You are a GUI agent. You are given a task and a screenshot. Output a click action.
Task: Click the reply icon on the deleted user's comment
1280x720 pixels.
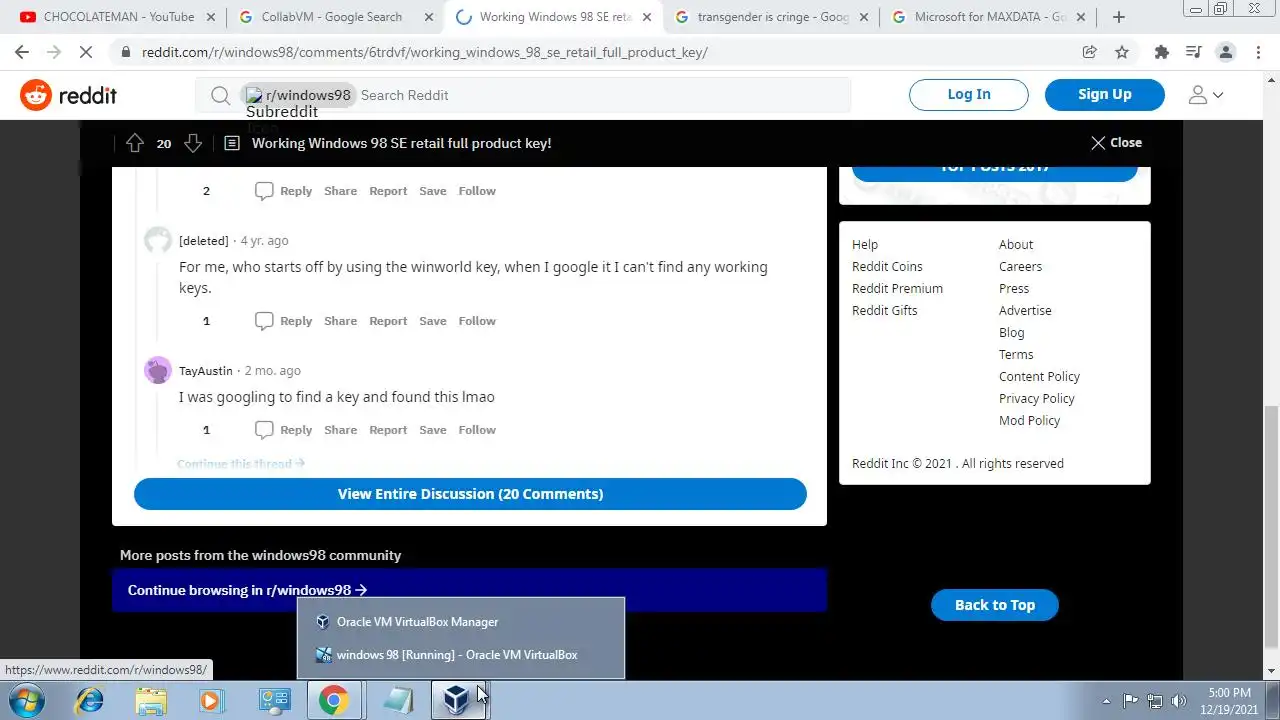(264, 321)
